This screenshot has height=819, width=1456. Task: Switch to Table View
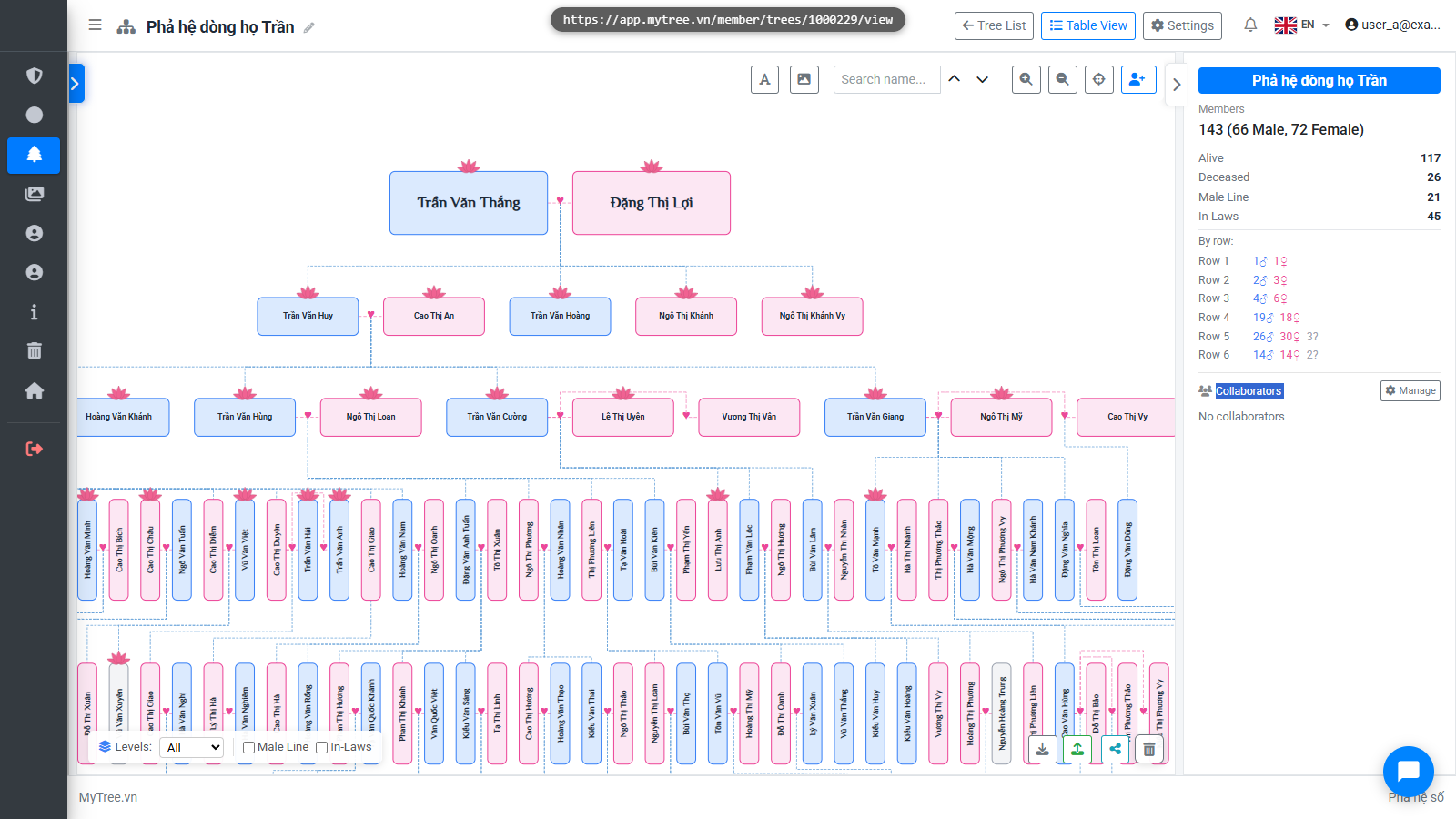(x=1088, y=25)
